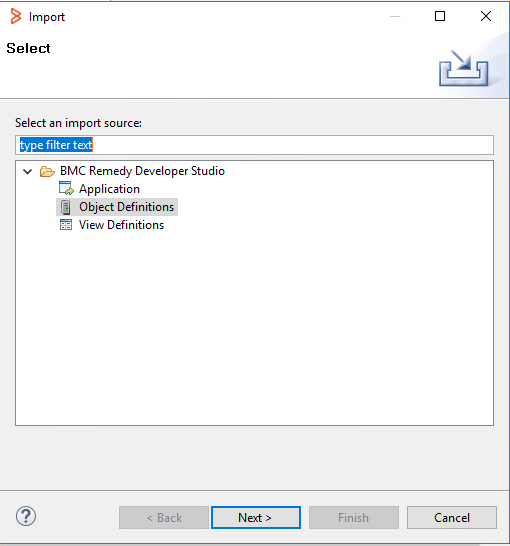
Task: Click the Application import icon
Action: pos(66,188)
